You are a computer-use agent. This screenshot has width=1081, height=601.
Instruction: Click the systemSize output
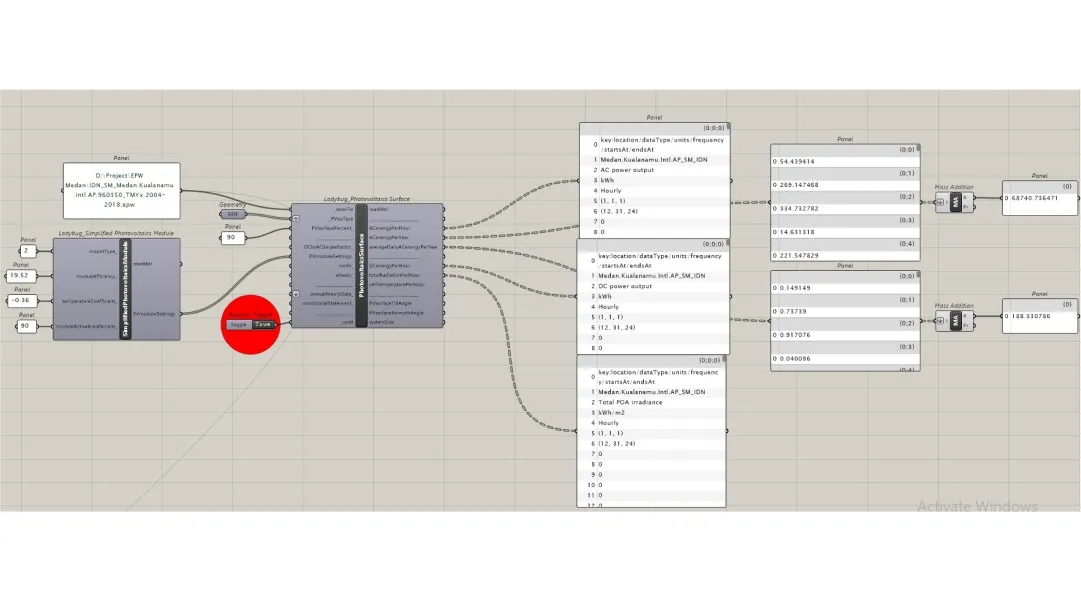click(382, 322)
